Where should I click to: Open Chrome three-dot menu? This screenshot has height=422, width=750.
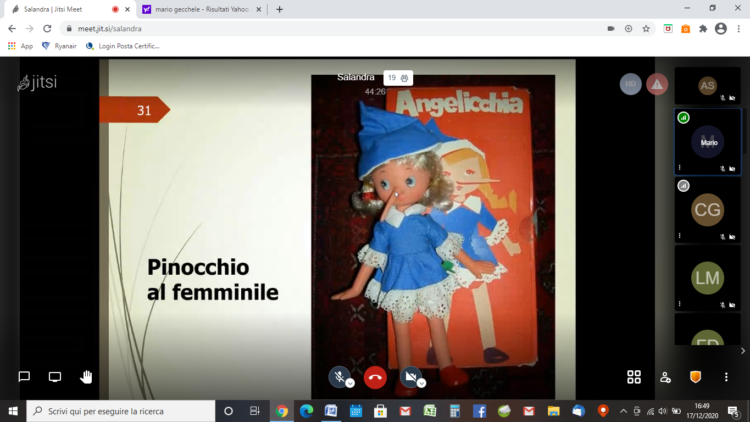(x=739, y=29)
